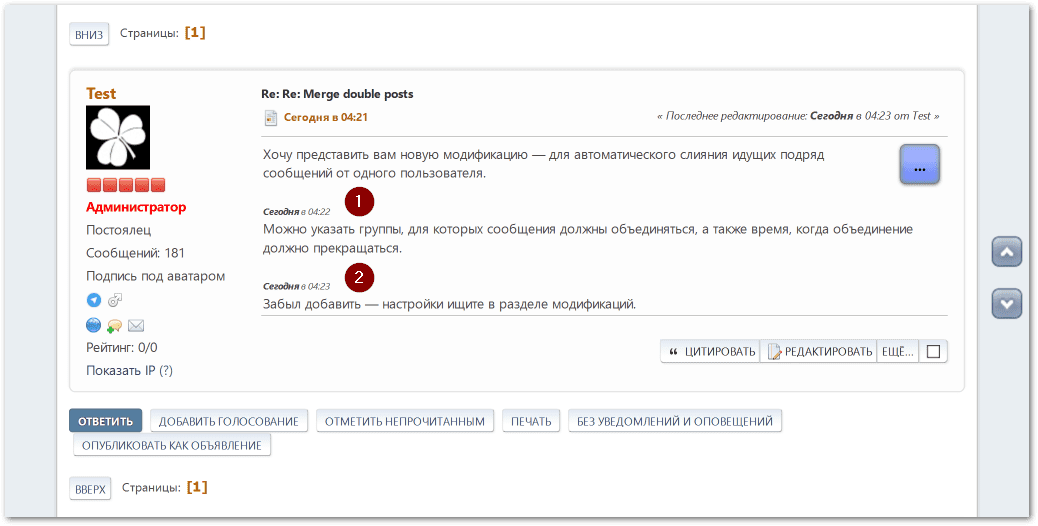Click the ВНИЗ button at top

click(89, 34)
